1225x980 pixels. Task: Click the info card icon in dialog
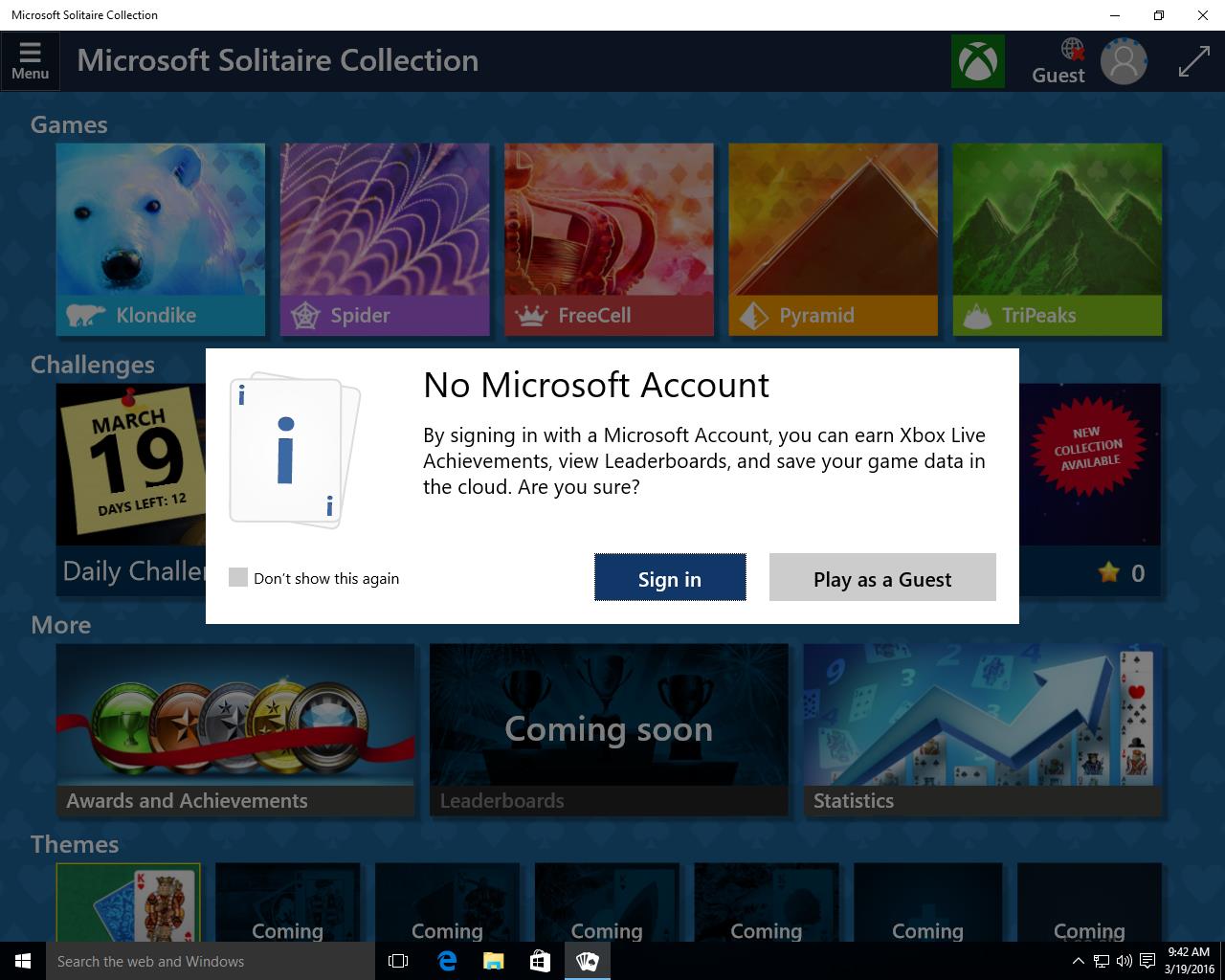[294, 450]
